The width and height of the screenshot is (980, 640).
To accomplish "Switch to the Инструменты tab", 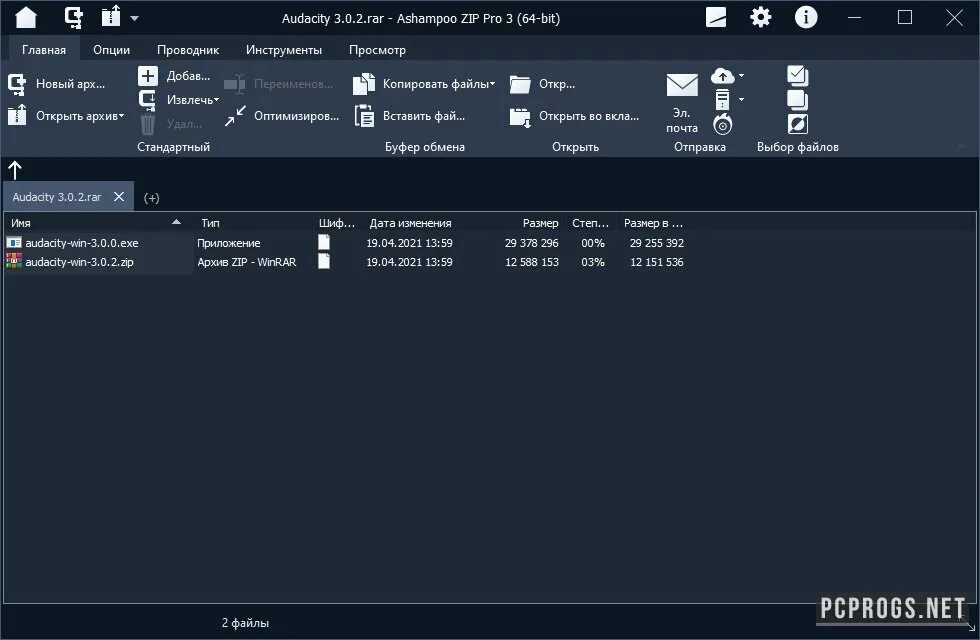I will pyautogui.click(x=284, y=49).
